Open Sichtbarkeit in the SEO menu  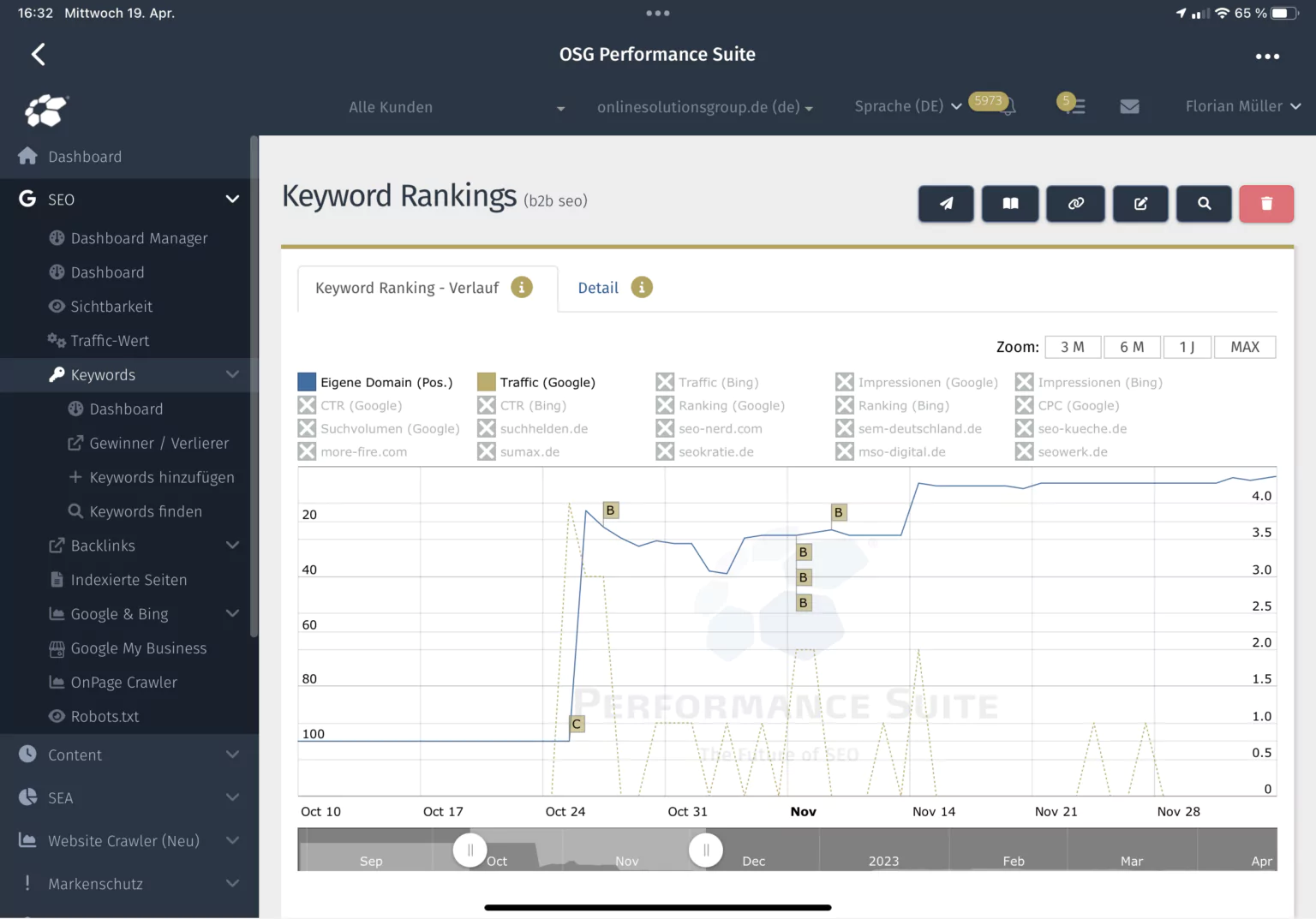pyautogui.click(x=111, y=307)
